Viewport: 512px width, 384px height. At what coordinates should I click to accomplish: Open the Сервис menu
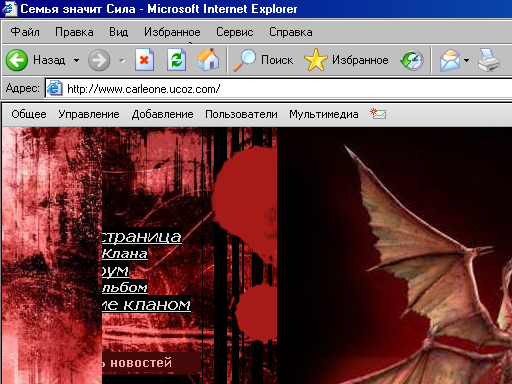click(235, 32)
